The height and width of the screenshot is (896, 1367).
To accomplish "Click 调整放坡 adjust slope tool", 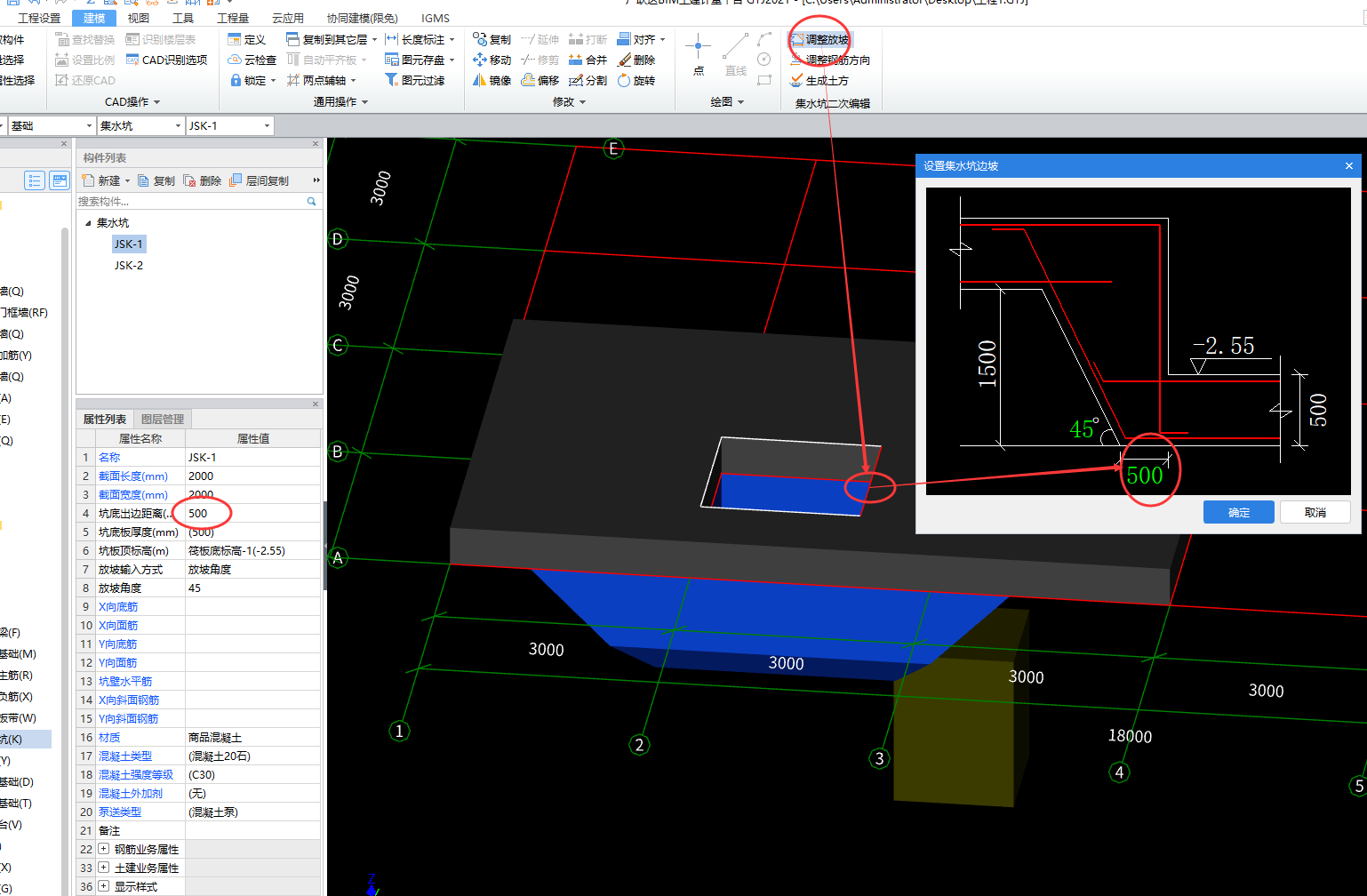I will 819,39.
